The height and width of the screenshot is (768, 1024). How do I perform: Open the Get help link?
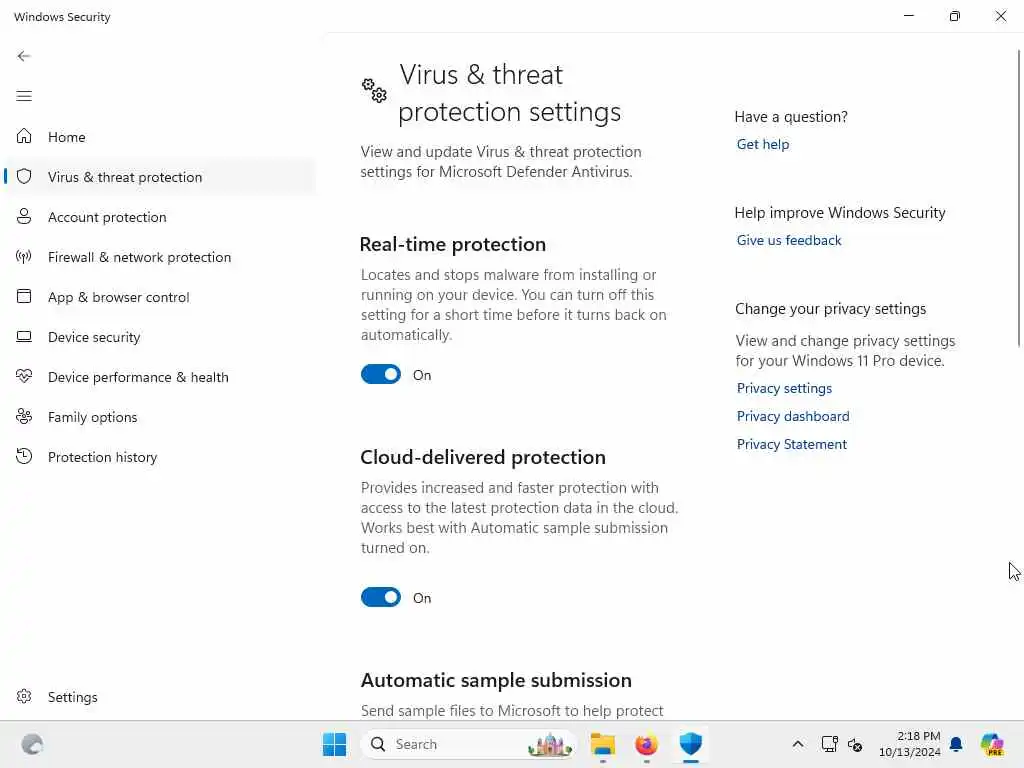click(x=763, y=144)
